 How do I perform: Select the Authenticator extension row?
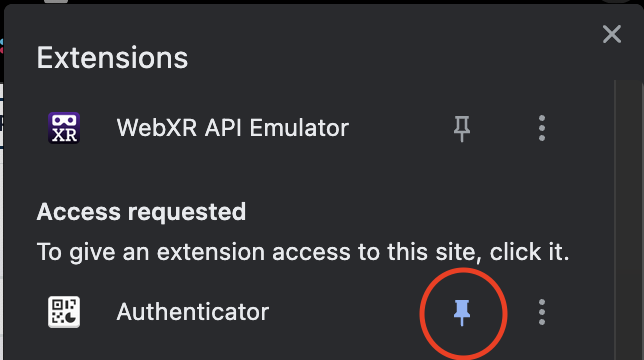coord(308,312)
